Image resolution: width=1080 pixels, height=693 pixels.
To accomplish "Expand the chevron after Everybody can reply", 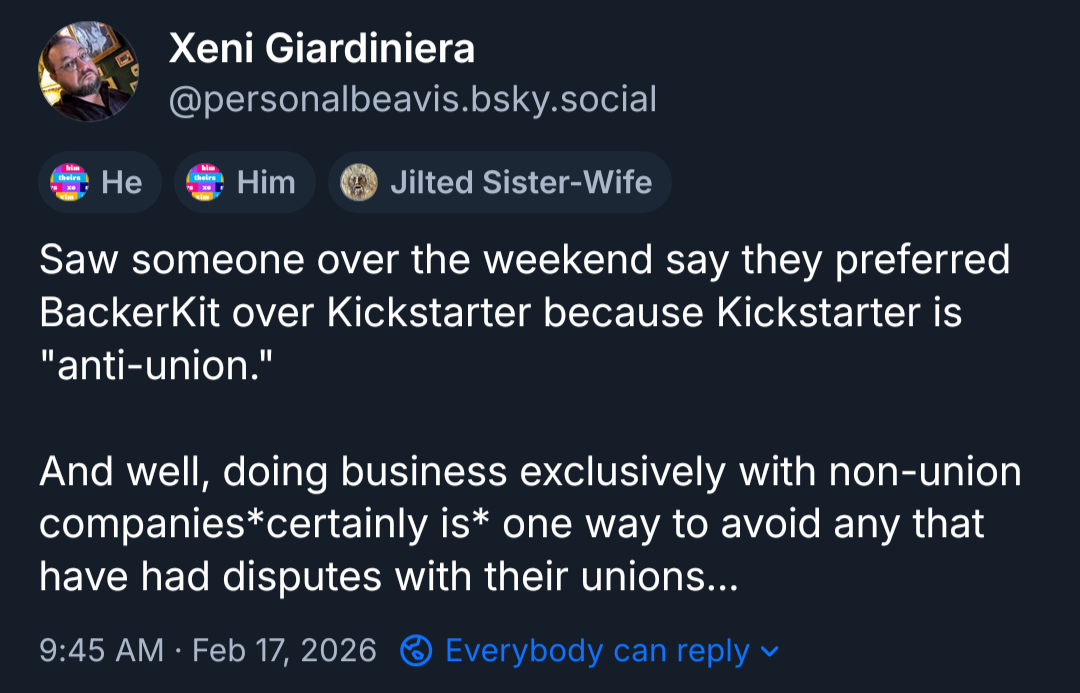I will [769, 651].
